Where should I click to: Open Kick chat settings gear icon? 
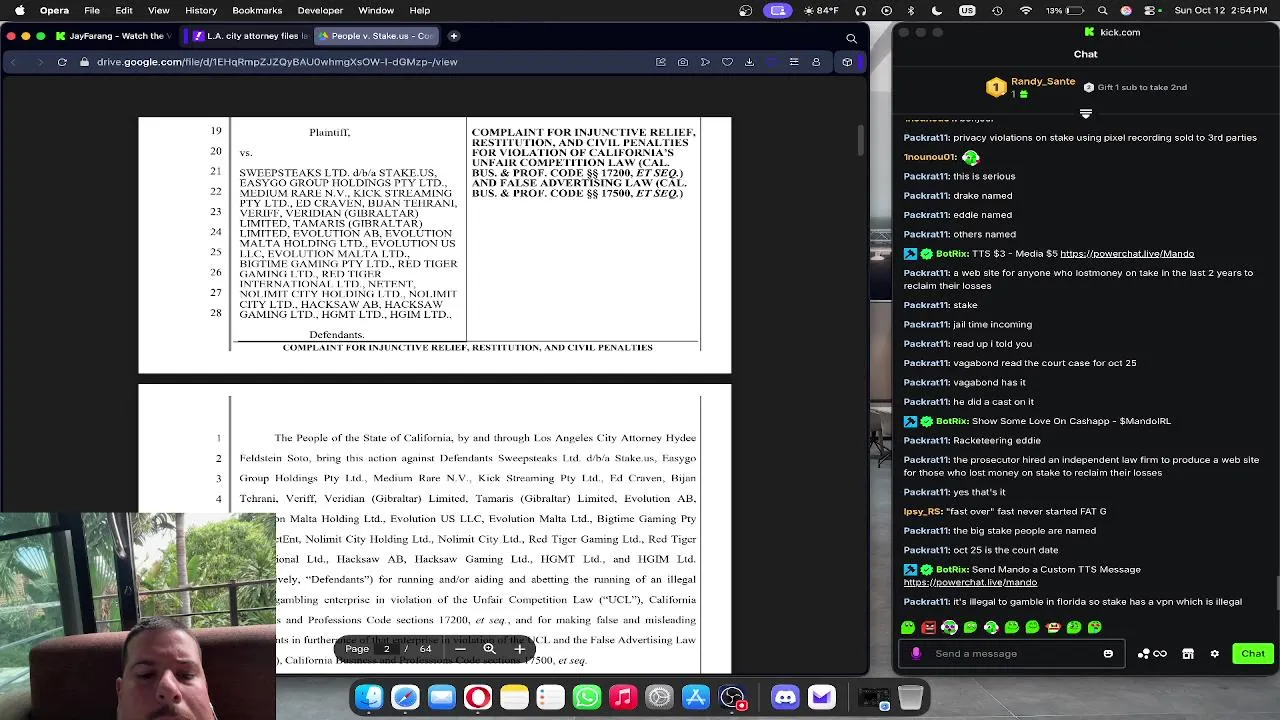click(x=1215, y=654)
